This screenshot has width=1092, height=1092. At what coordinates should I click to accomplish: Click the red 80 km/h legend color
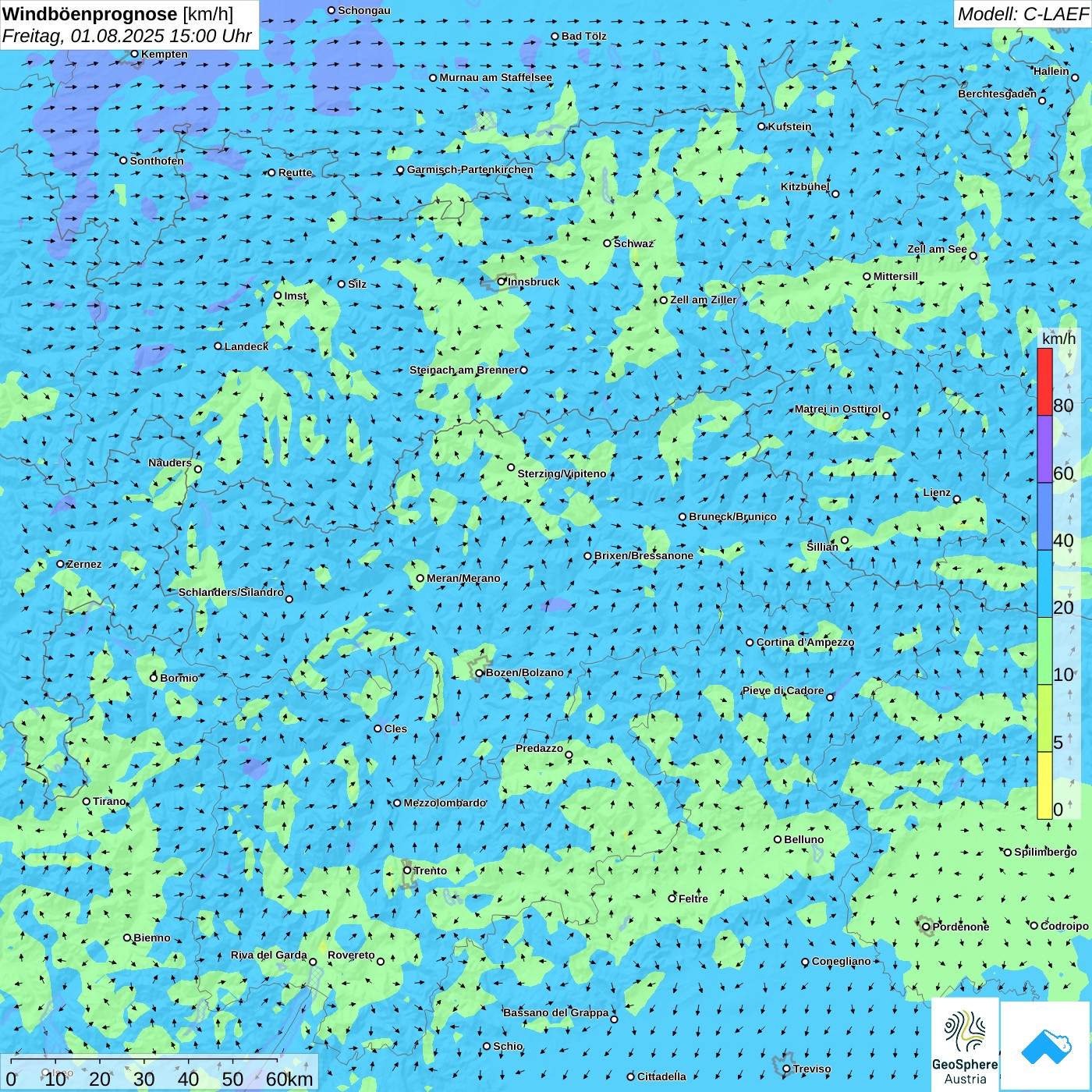click(x=1044, y=381)
